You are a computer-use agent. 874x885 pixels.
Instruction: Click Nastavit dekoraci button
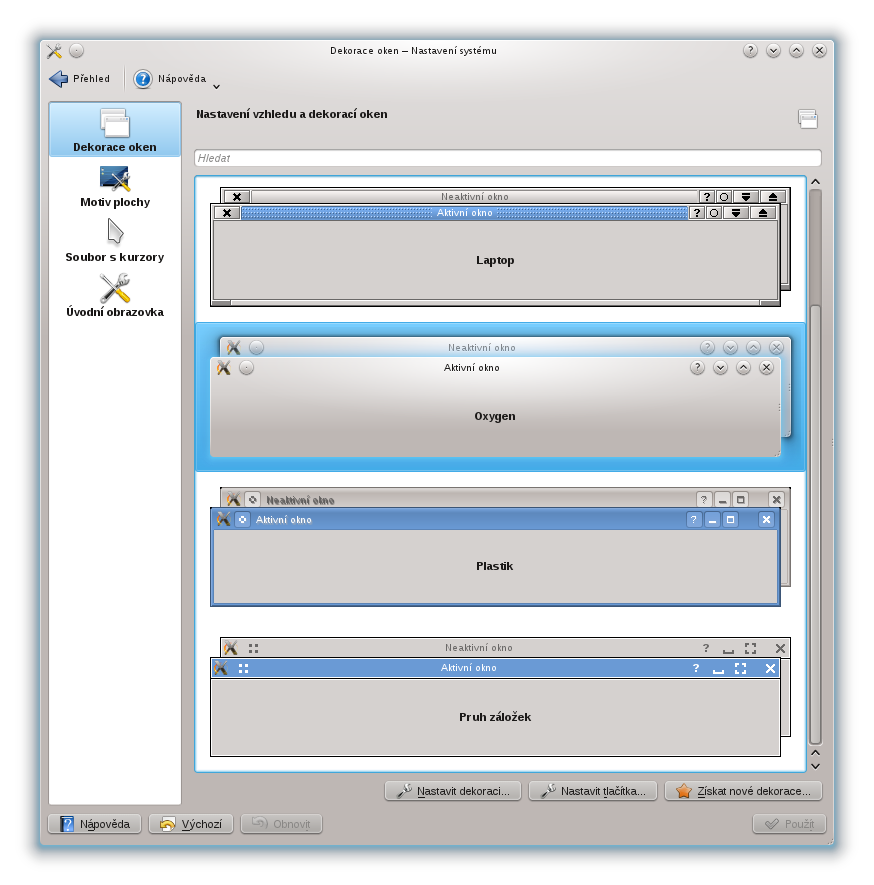[x=453, y=791]
